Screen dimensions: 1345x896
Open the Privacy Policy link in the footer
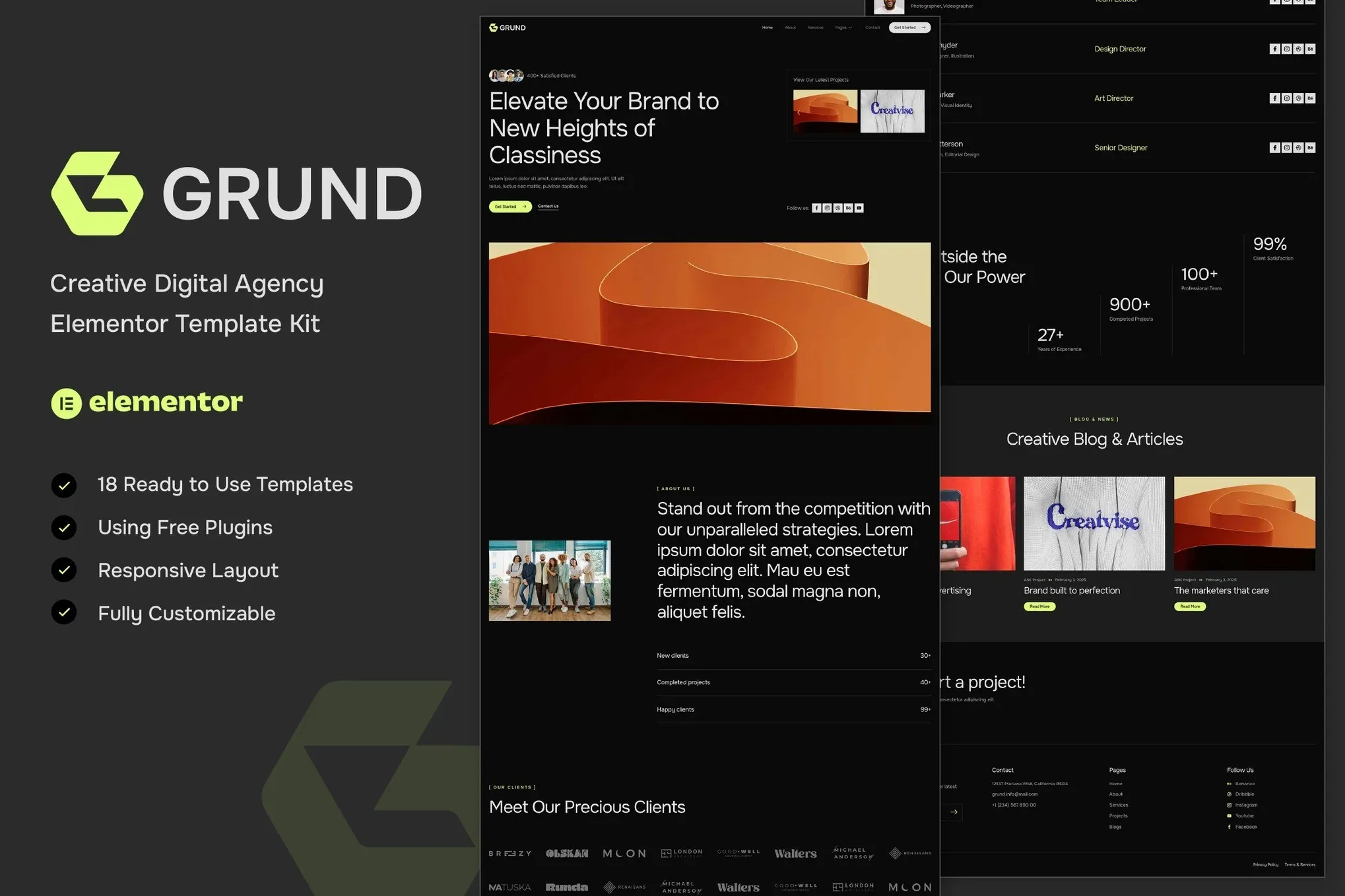1265,864
